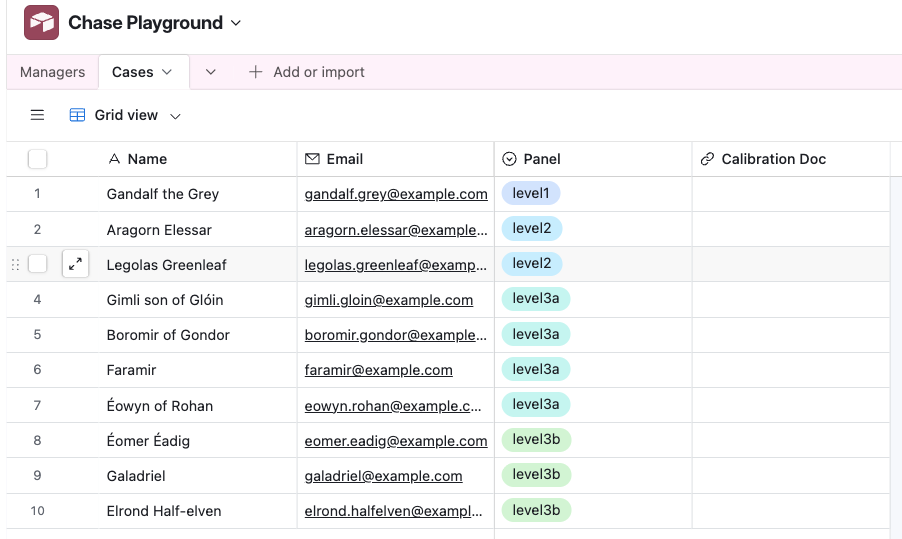This screenshot has height=539, width=902.
Task: Open the Grid view options chevron
Action: point(175,116)
